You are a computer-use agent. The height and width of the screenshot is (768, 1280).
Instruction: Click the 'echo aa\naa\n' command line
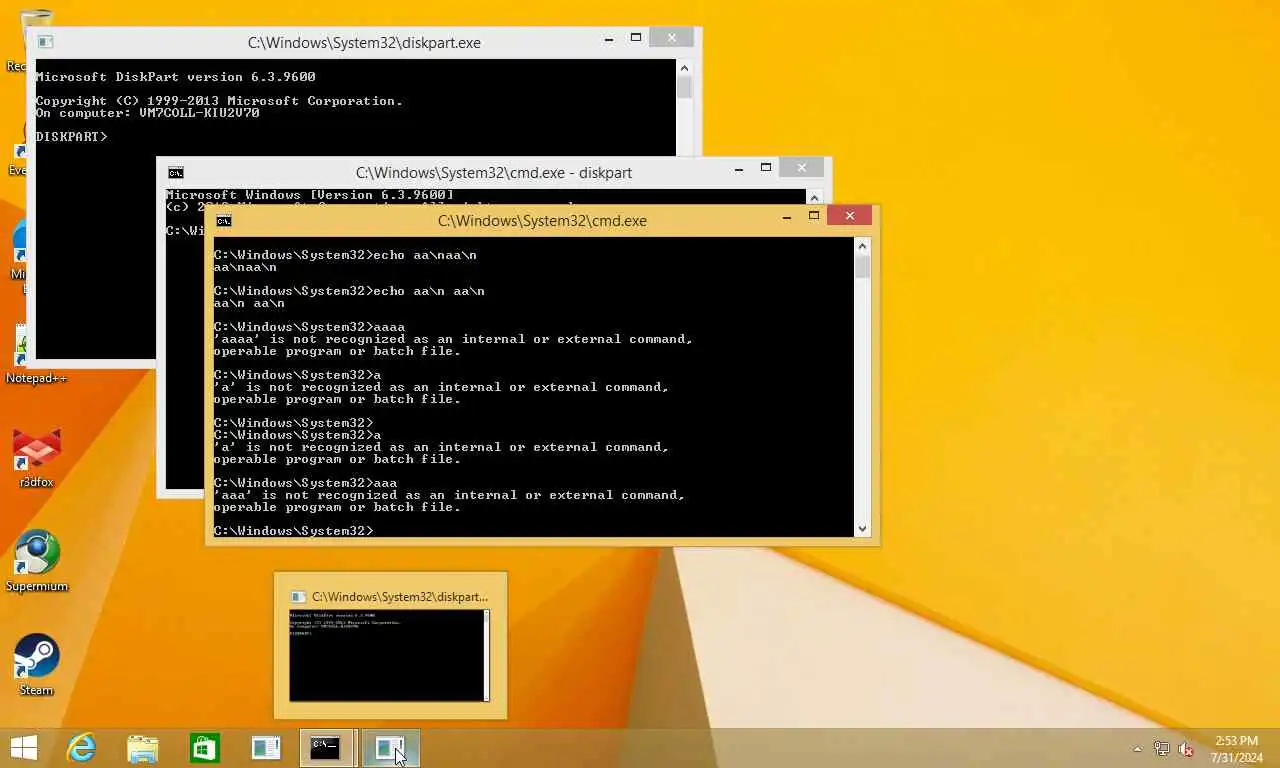coord(345,255)
